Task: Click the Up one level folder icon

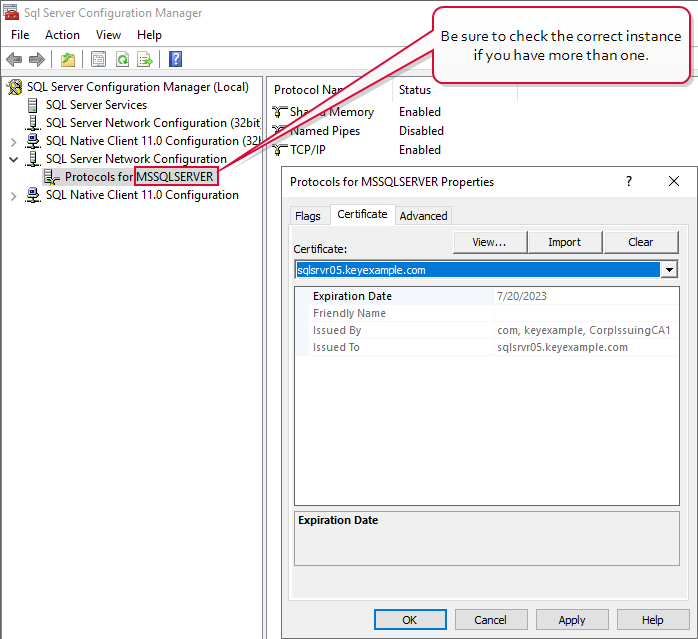Action: coord(68,59)
